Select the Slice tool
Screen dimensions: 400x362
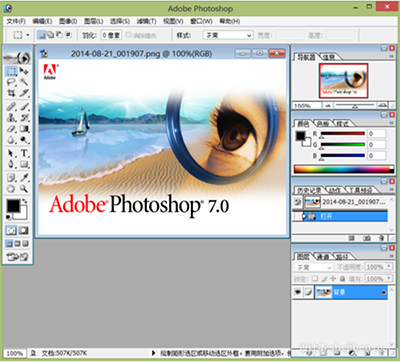(24, 93)
